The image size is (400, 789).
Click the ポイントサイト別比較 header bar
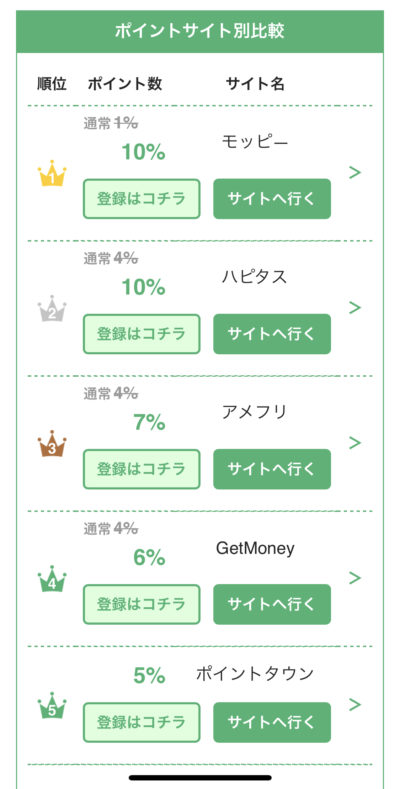click(200, 31)
